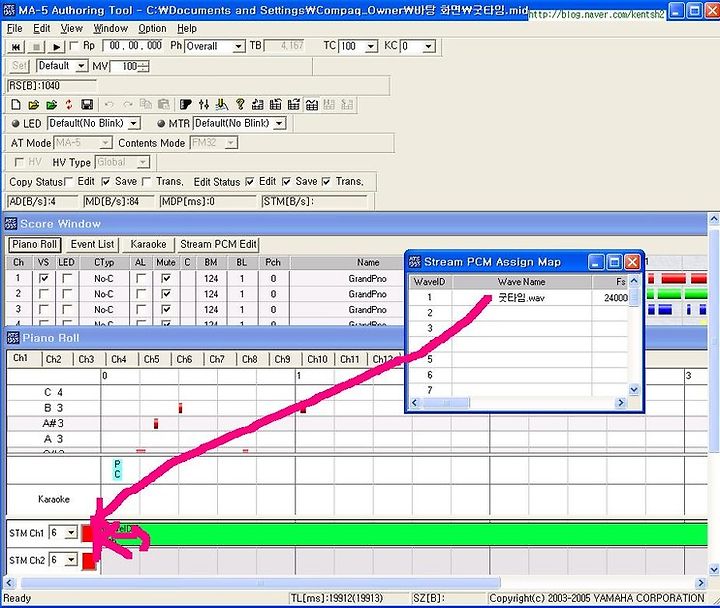Click the third of the four window-view icons
The height and width of the screenshot is (608, 720).
point(293,105)
